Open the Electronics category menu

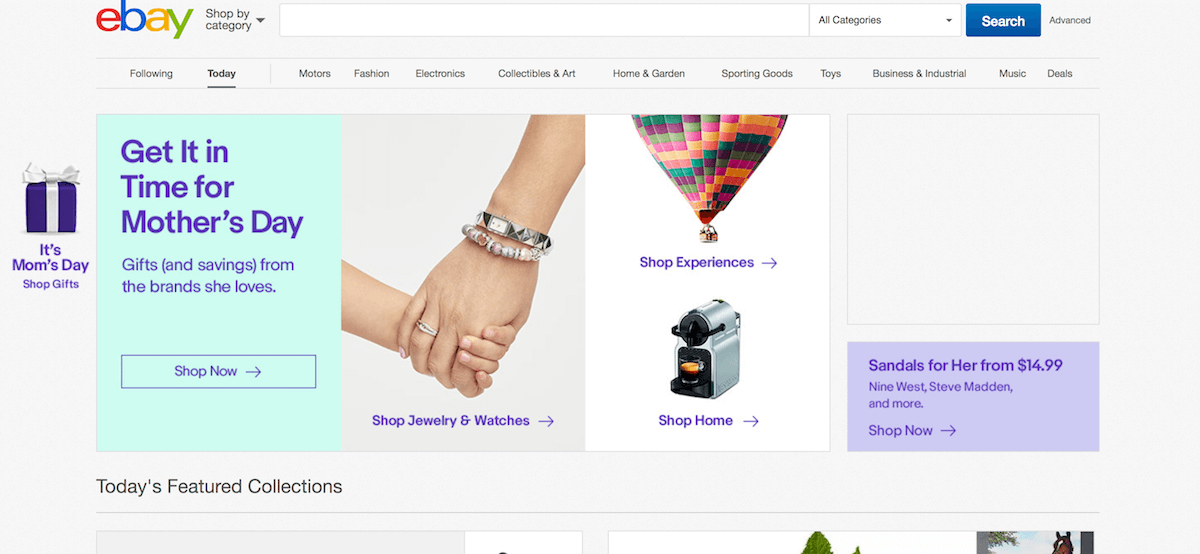[440, 74]
